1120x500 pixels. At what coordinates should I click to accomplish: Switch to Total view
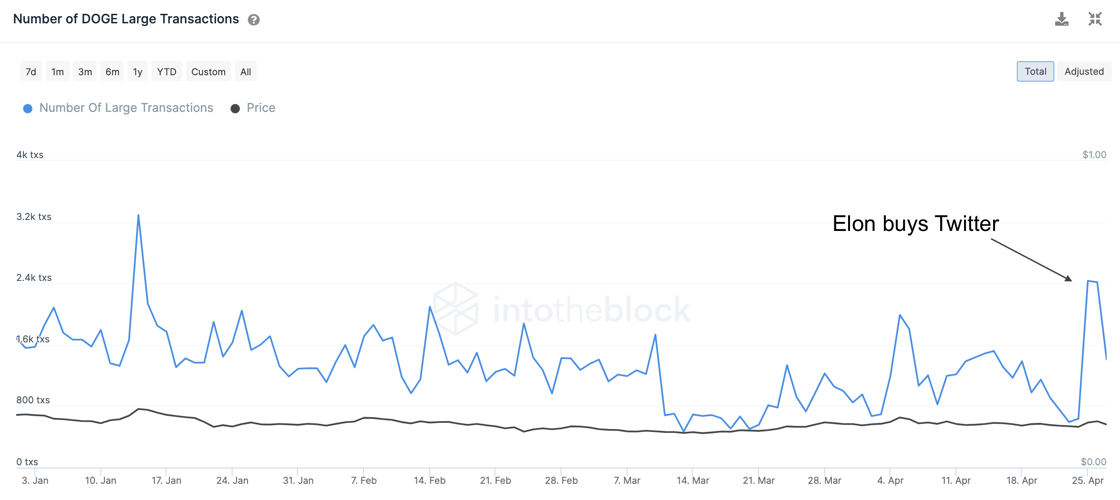click(1035, 72)
